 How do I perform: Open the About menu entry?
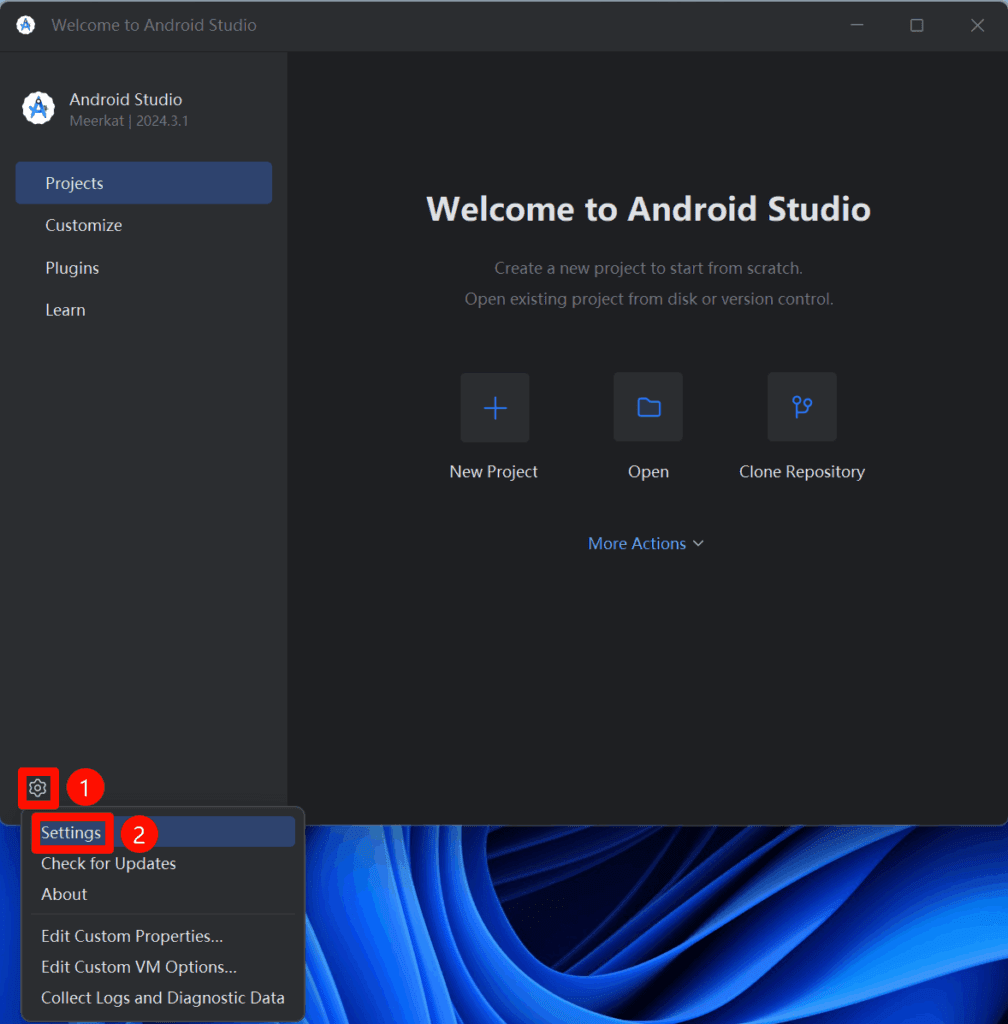pos(64,895)
